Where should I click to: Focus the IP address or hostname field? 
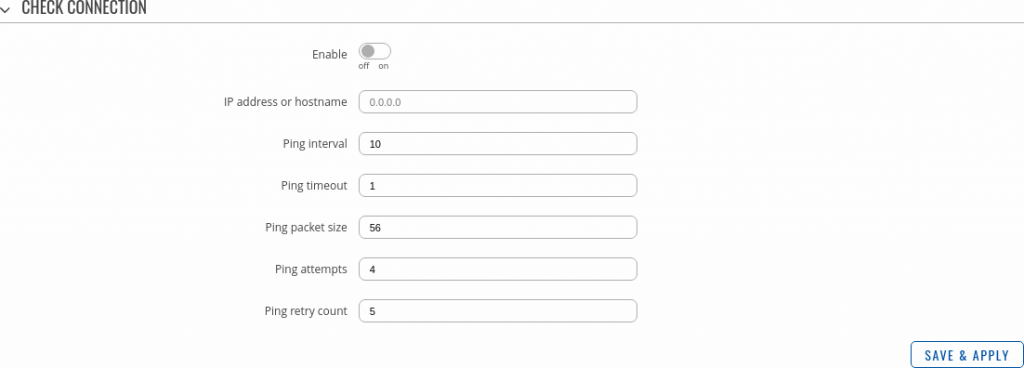pos(498,102)
